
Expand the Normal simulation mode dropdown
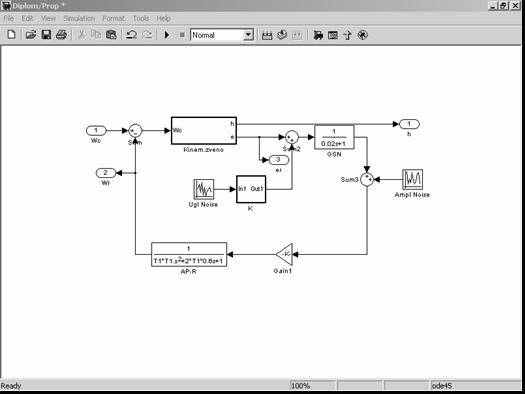pos(248,35)
